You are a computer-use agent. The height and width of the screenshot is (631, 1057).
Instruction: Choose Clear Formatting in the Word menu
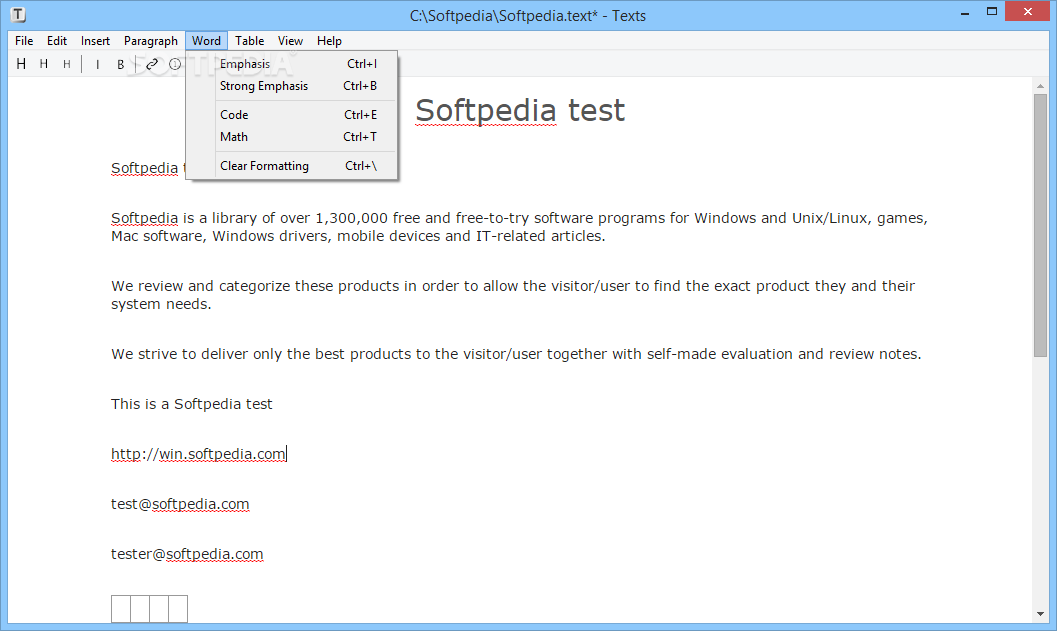(292, 166)
